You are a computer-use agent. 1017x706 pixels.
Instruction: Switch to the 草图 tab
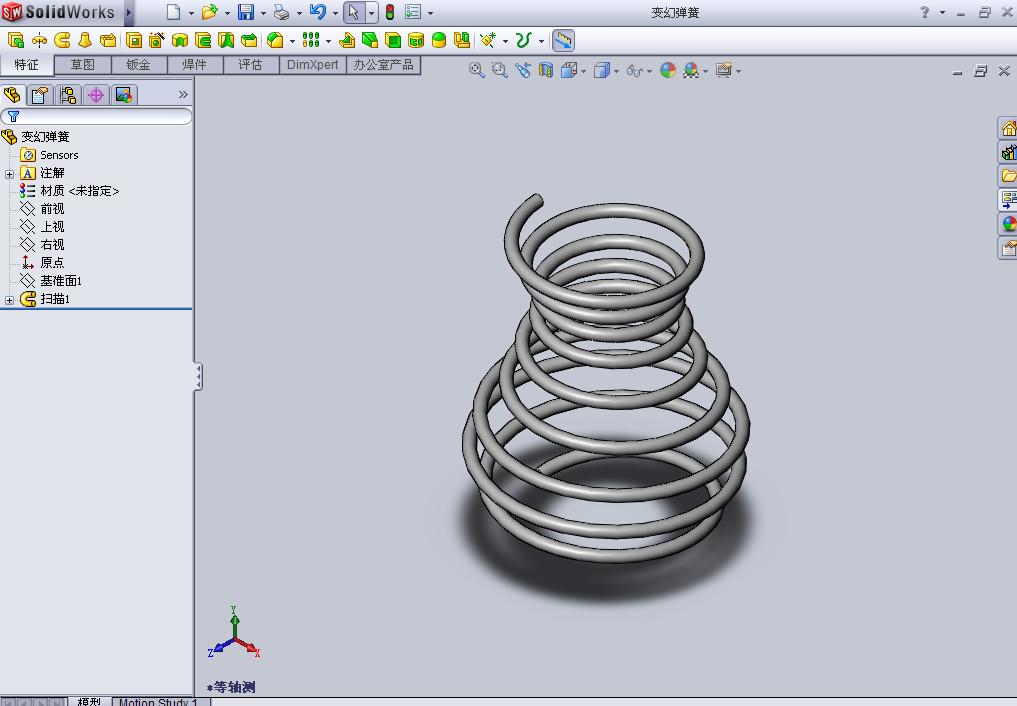coord(82,65)
